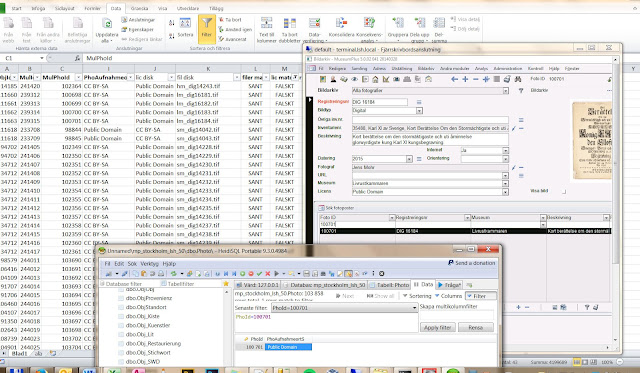
Task: Click the Excel formula bar showing MulPhoId
Action: pyautogui.click(x=192, y=58)
